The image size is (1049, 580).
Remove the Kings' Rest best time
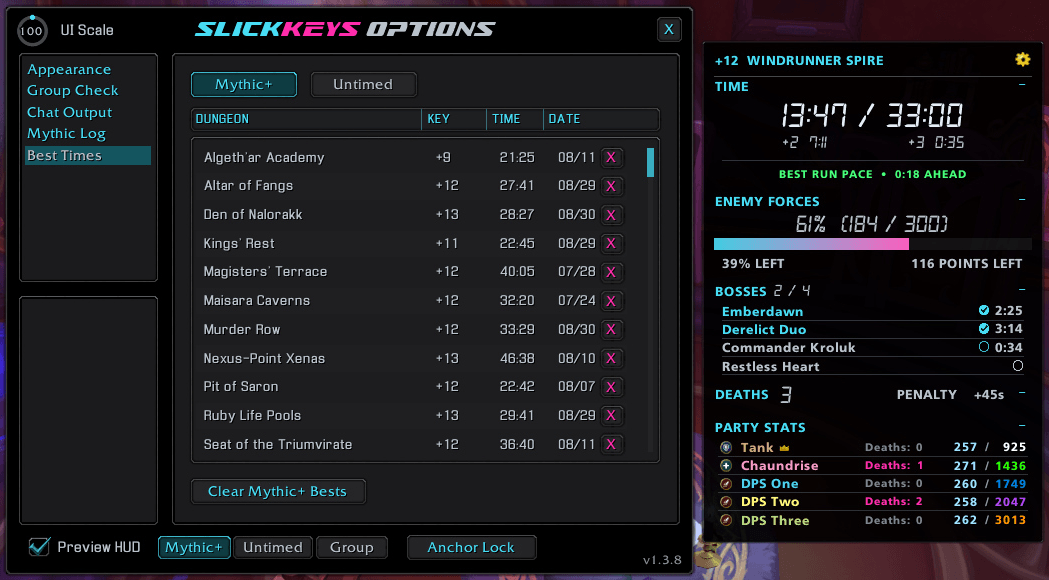tap(611, 244)
